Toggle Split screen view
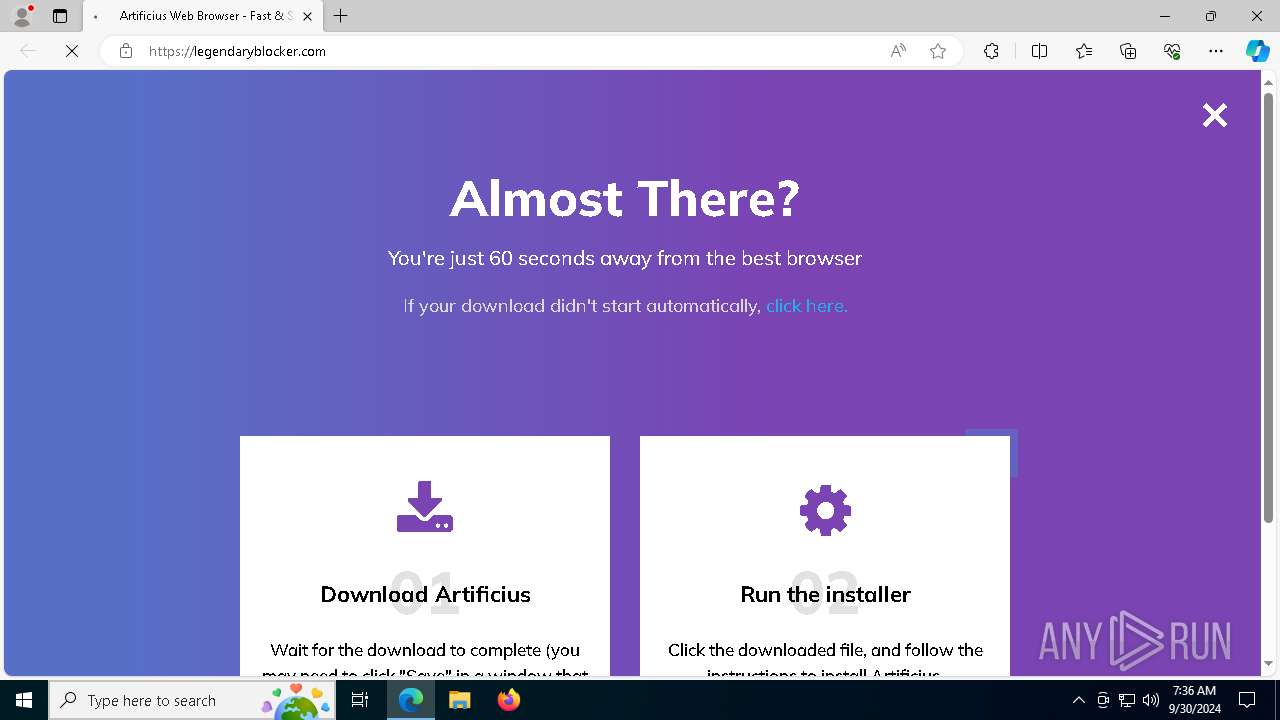This screenshot has width=1280, height=720. point(1039,51)
